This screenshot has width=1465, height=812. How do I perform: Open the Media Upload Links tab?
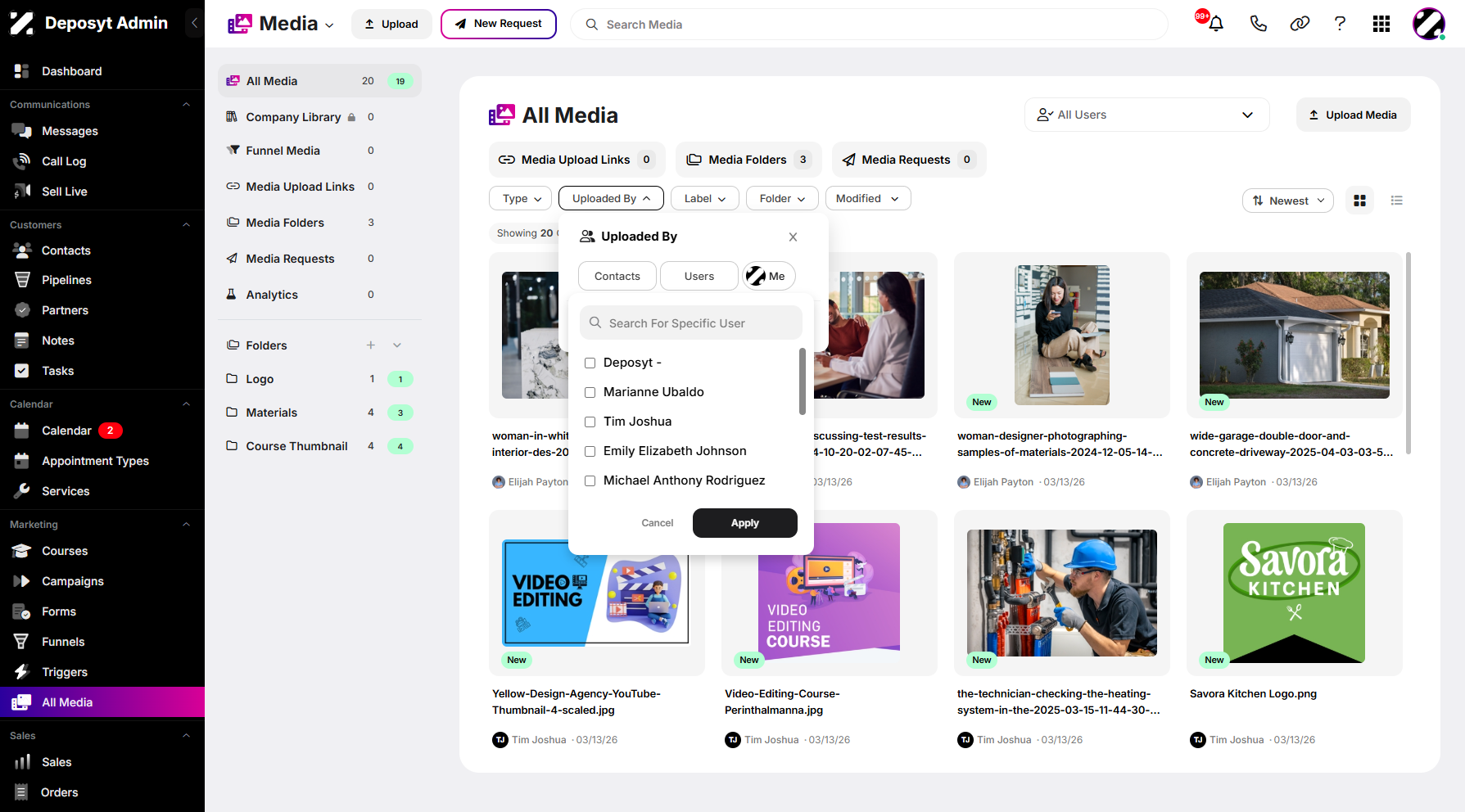(x=577, y=160)
